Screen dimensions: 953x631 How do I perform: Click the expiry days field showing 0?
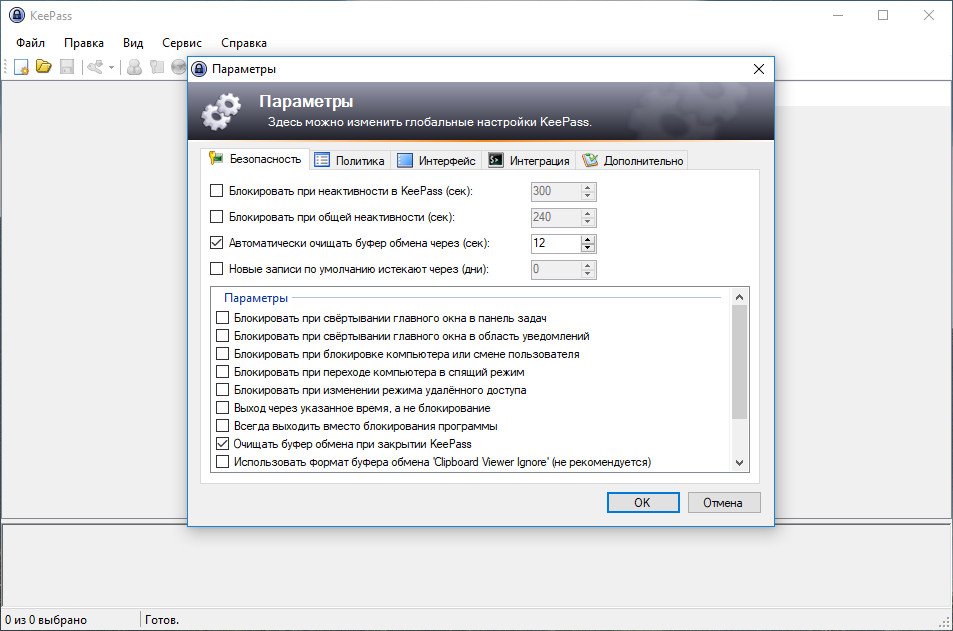tap(556, 270)
